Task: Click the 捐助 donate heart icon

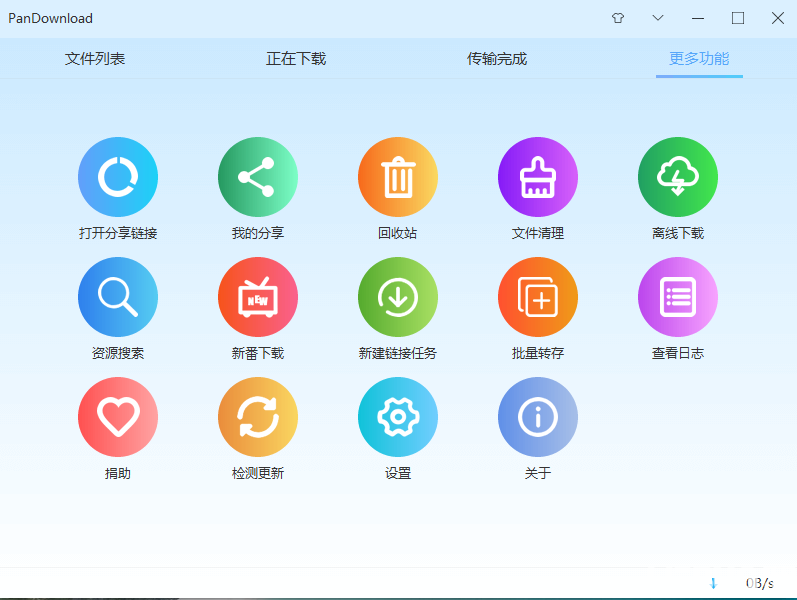Action: 118,417
